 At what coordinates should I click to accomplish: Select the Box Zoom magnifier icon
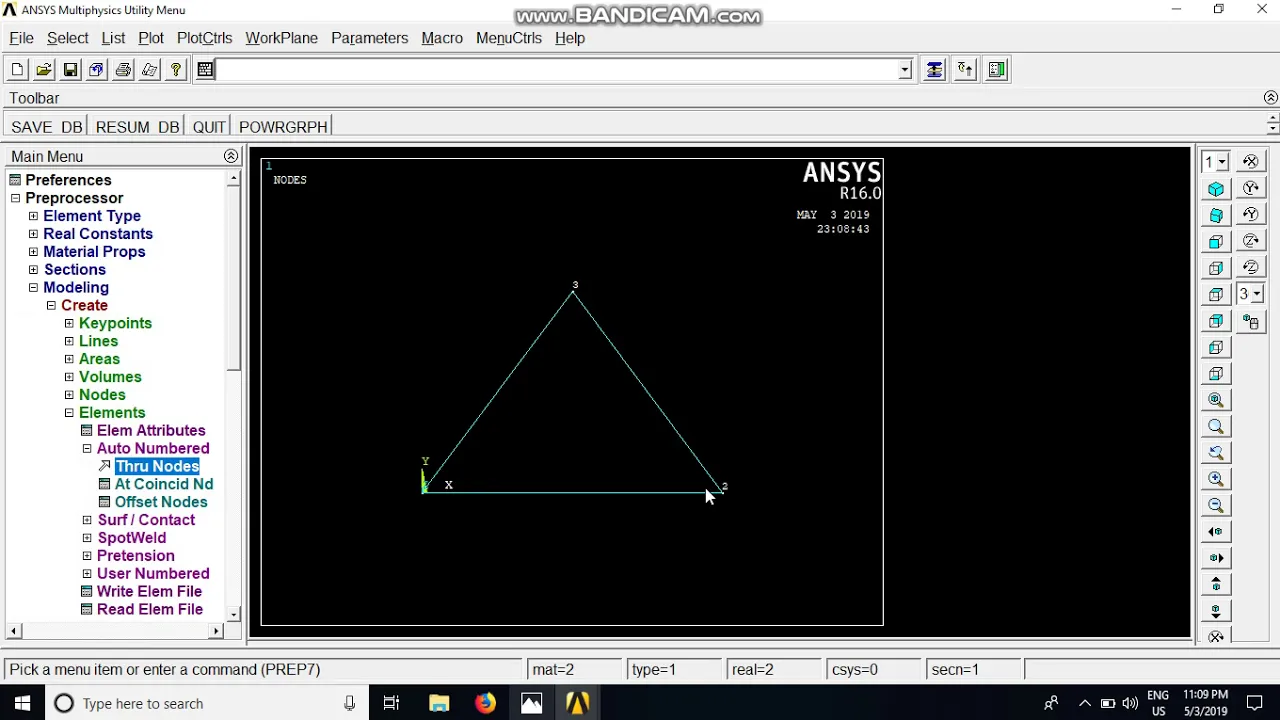[1216, 427]
